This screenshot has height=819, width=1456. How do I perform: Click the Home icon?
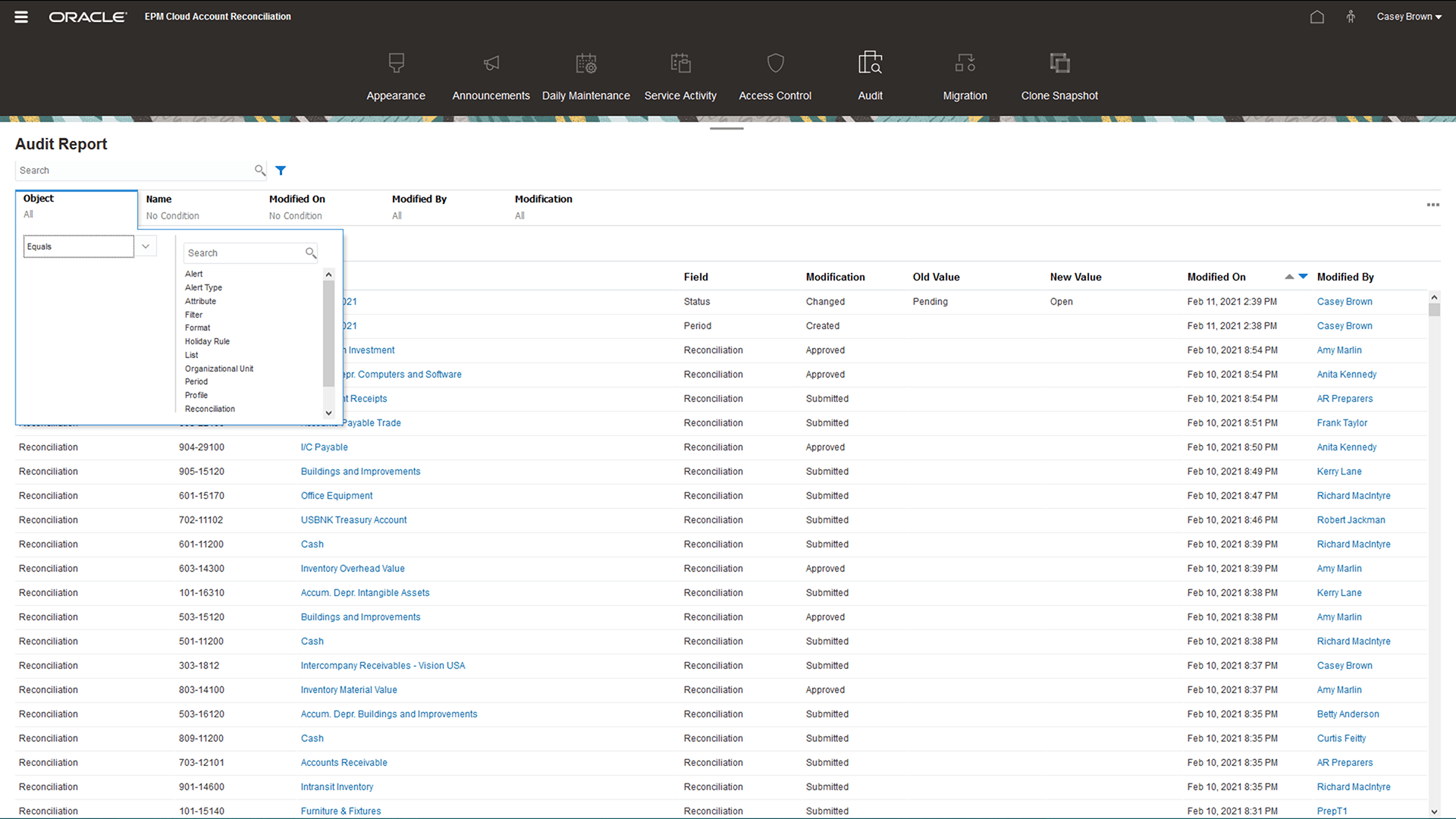click(x=1317, y=17)
